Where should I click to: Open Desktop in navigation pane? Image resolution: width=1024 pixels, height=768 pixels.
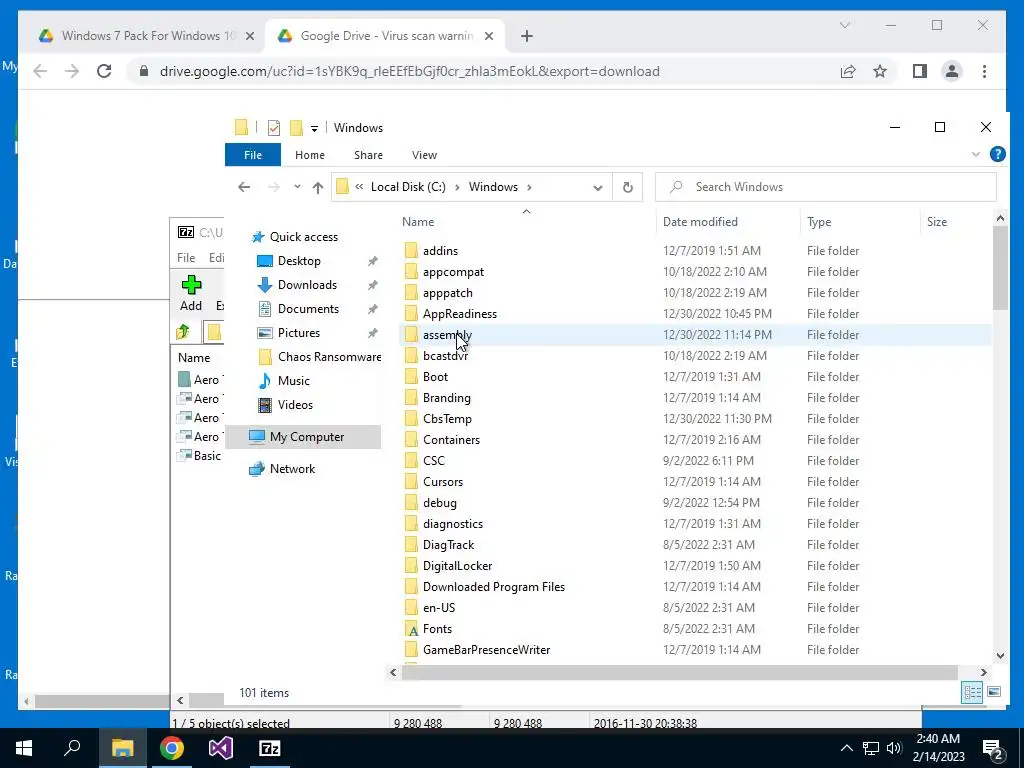tap(299, 261)
